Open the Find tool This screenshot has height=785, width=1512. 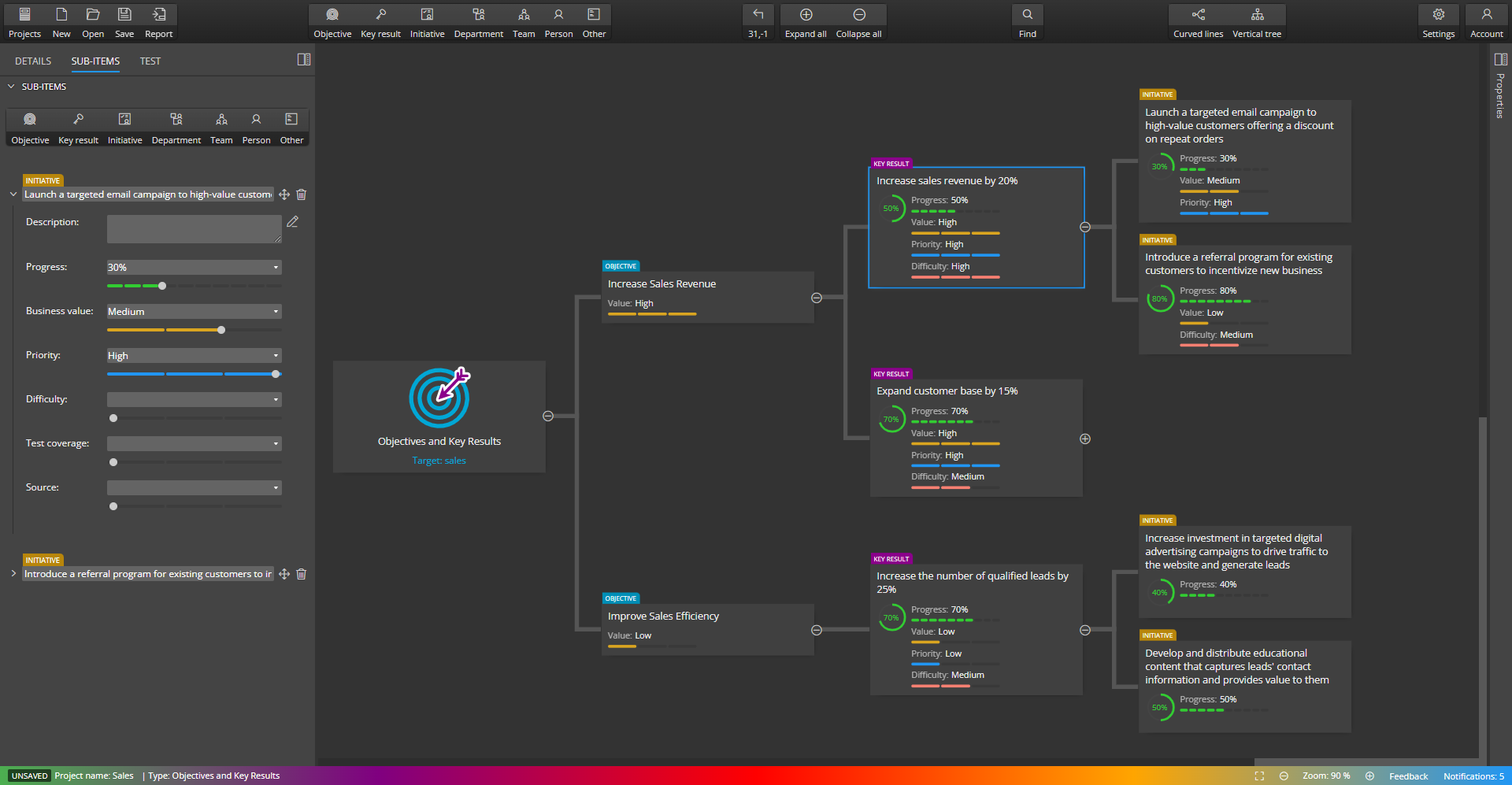(1027, 20)
